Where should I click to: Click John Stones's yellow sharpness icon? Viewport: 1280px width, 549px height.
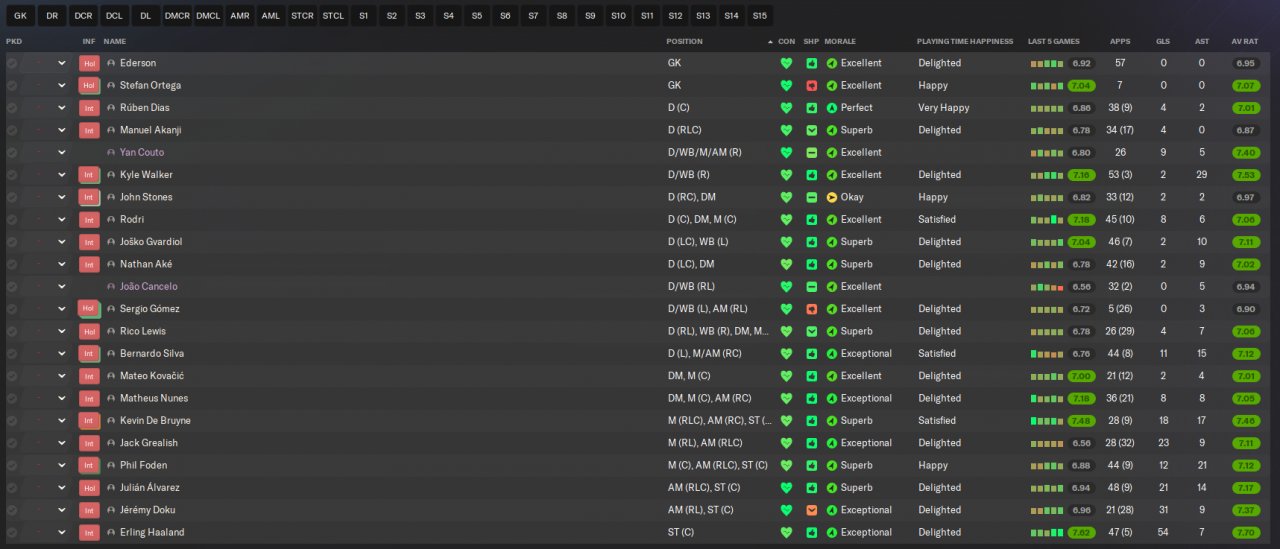pos(812,197)
